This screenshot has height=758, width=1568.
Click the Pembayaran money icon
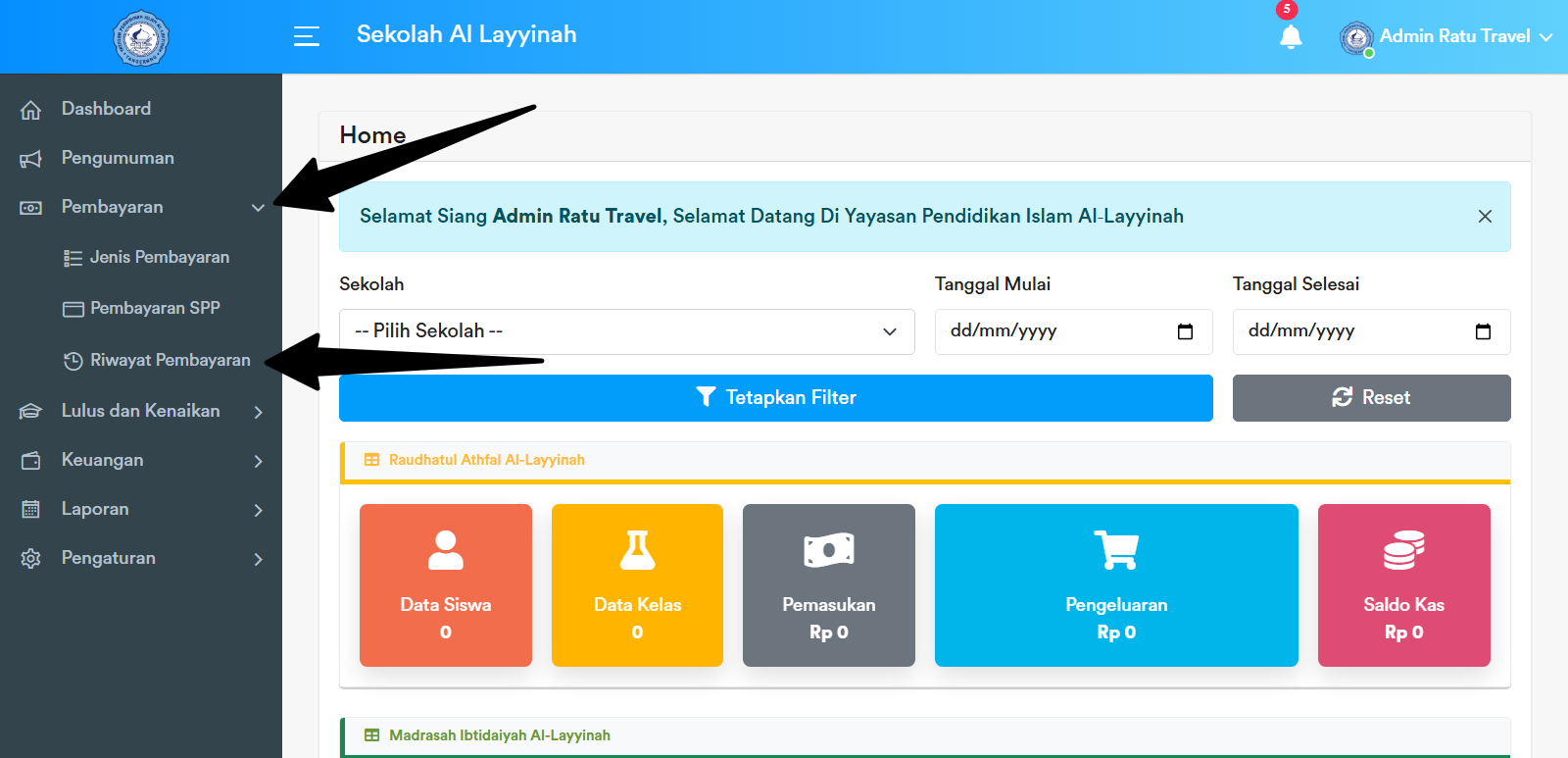[31, 208]
